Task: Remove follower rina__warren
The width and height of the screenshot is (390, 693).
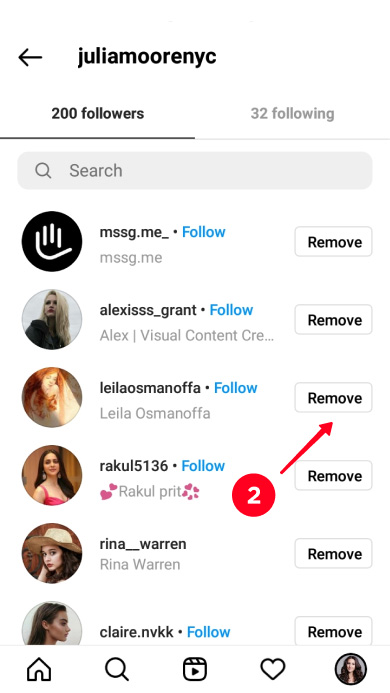Action: click(x=333, y=553)
